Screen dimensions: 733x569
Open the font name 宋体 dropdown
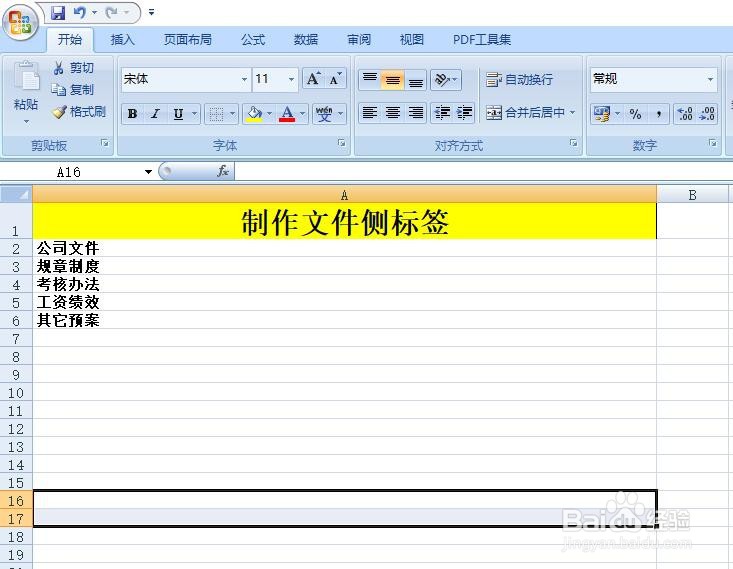tap(244, 79)
